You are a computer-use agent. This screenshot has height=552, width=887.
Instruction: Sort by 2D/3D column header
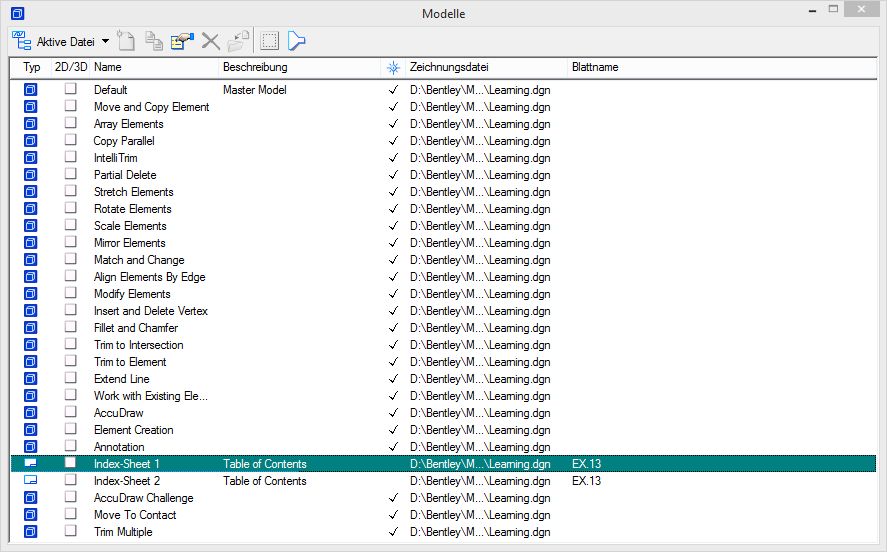pos(71,67)
